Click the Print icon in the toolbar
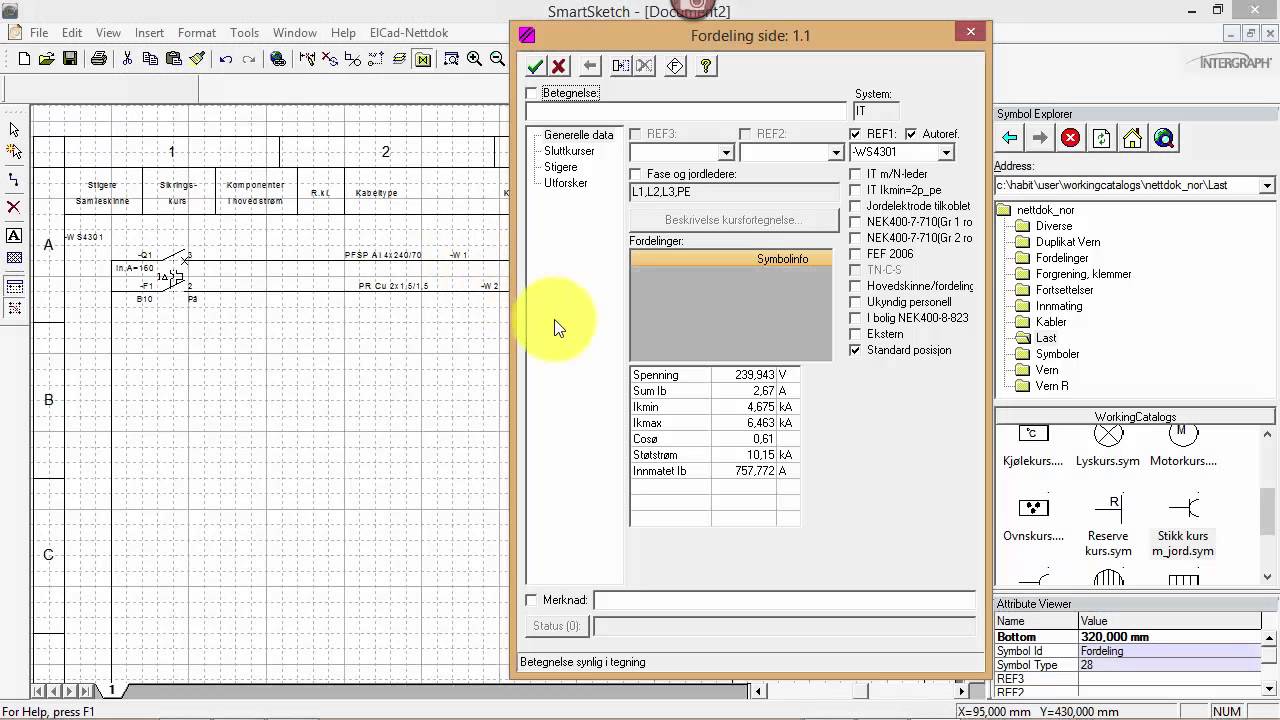The width and height of the screenshot is (1280, 720). 99,59
